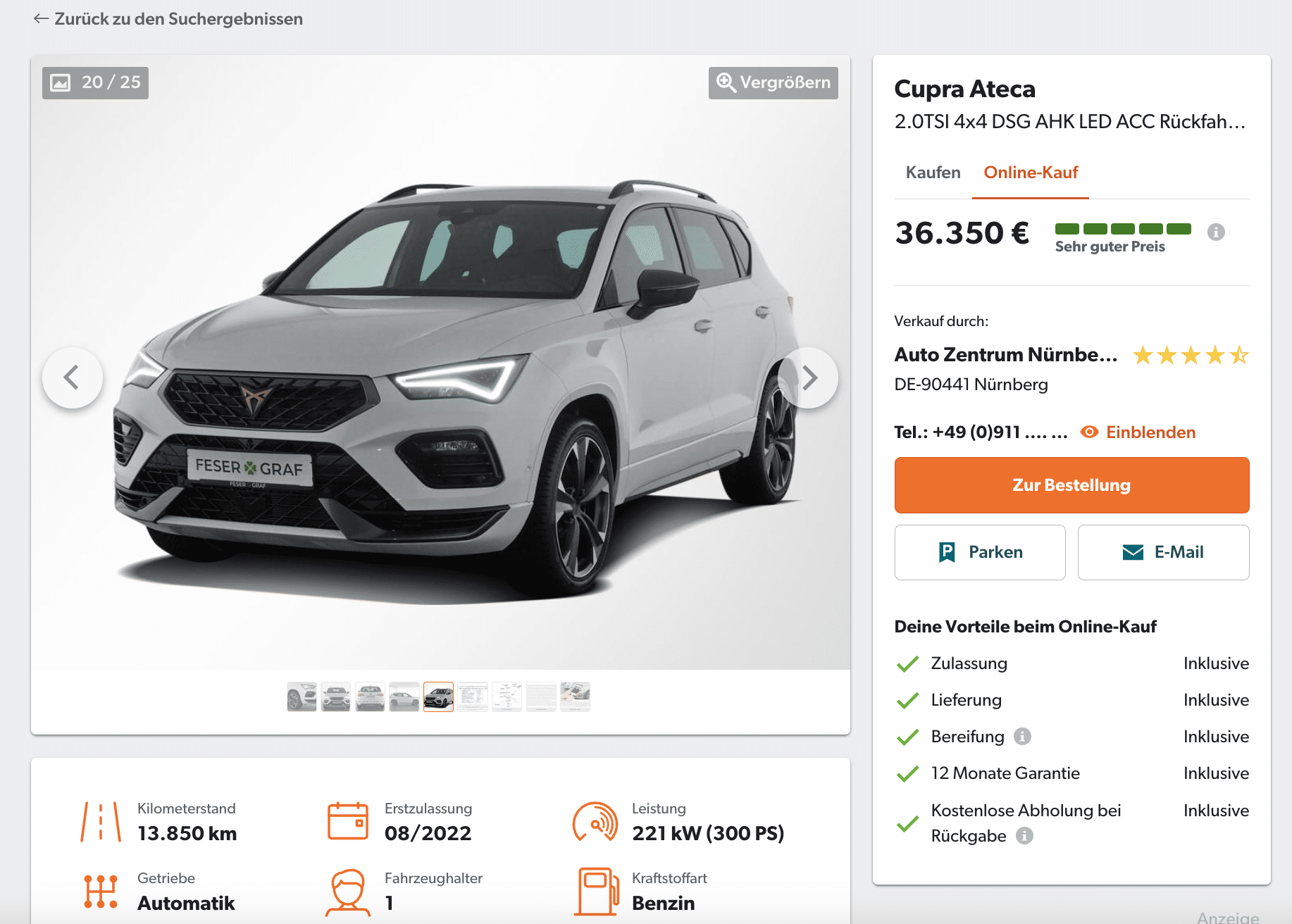This screenshot has width=1292, height=924.
Task: Click the Zulassung checkmark icon
Action: (907, 663)
